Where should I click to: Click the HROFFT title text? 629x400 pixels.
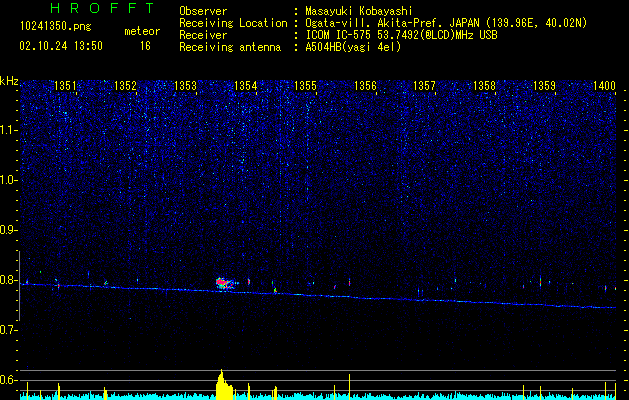click(x=103, y=8)
